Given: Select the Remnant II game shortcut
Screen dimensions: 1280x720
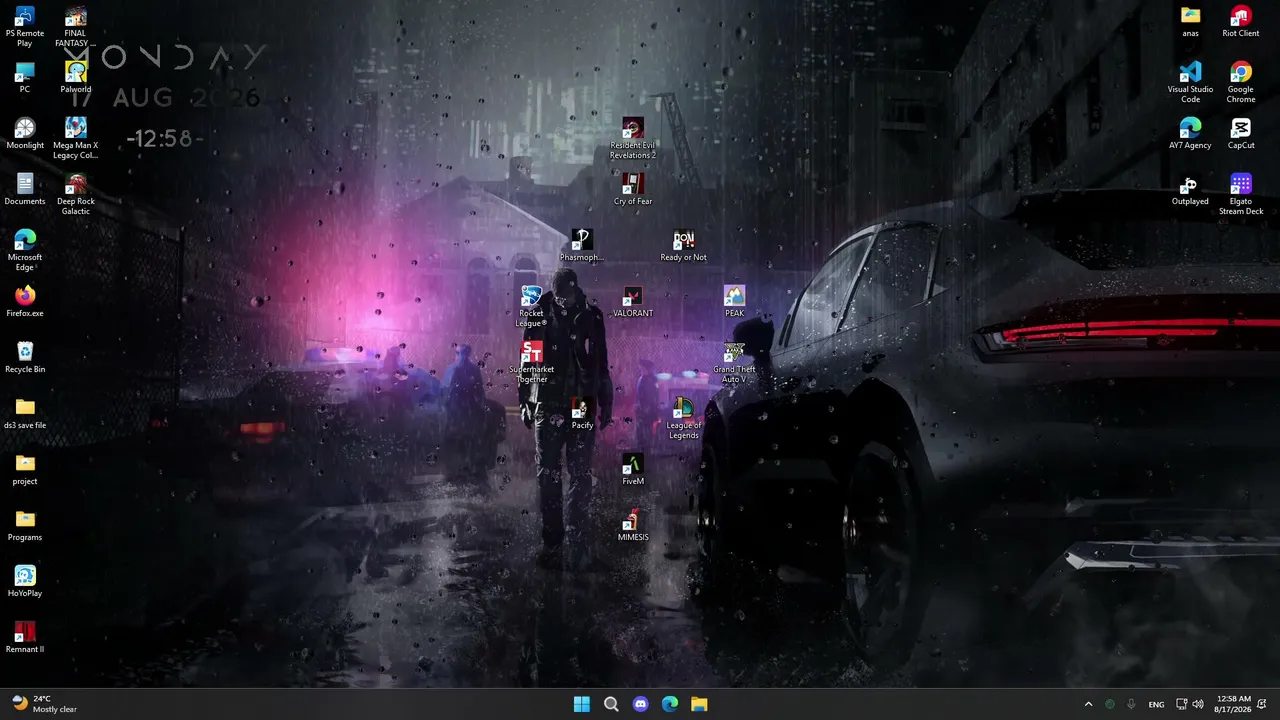Looking at the screenshot, I should [x=25, y=638].
